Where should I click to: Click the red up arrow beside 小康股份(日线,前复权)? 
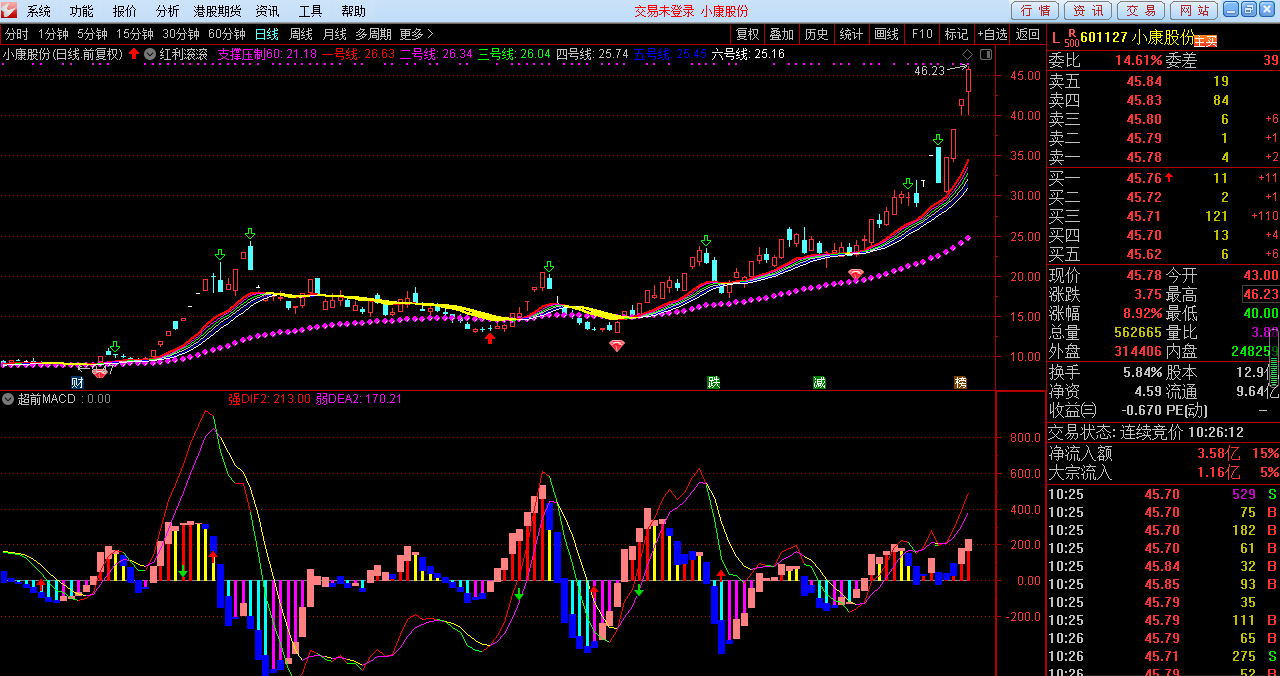134,53
